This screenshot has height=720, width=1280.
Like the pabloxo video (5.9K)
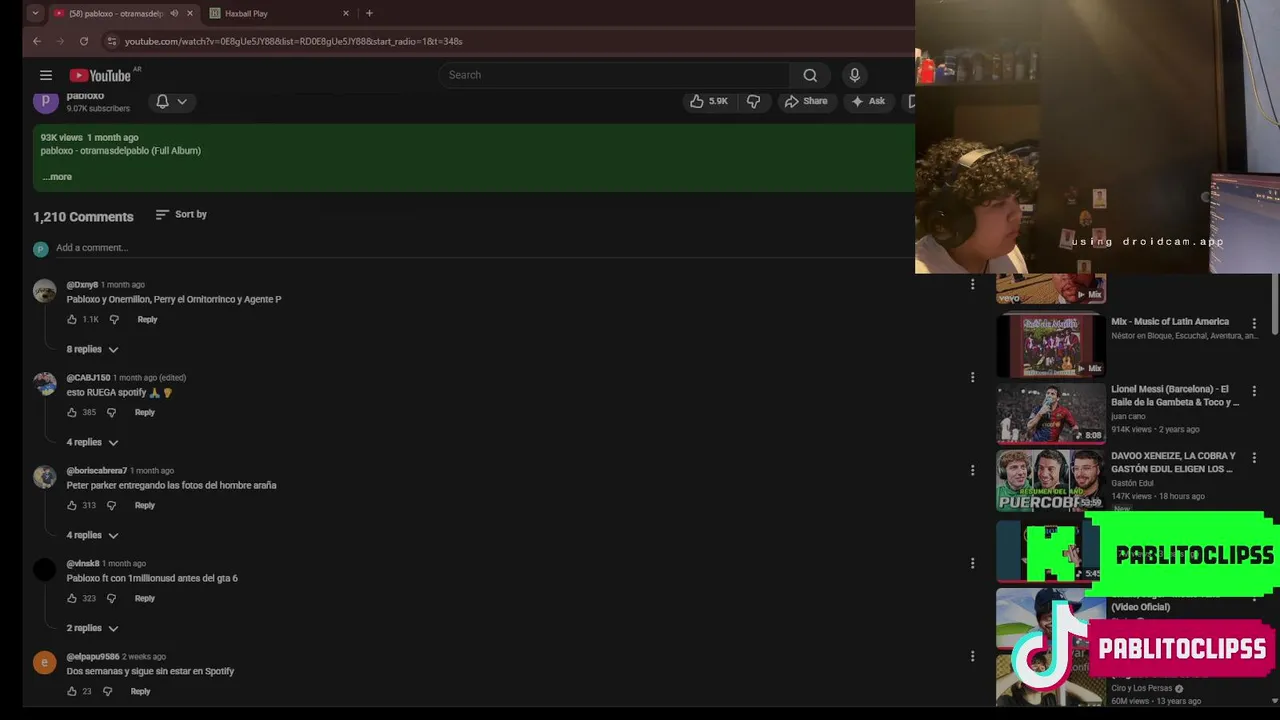(x=709, y=101)
